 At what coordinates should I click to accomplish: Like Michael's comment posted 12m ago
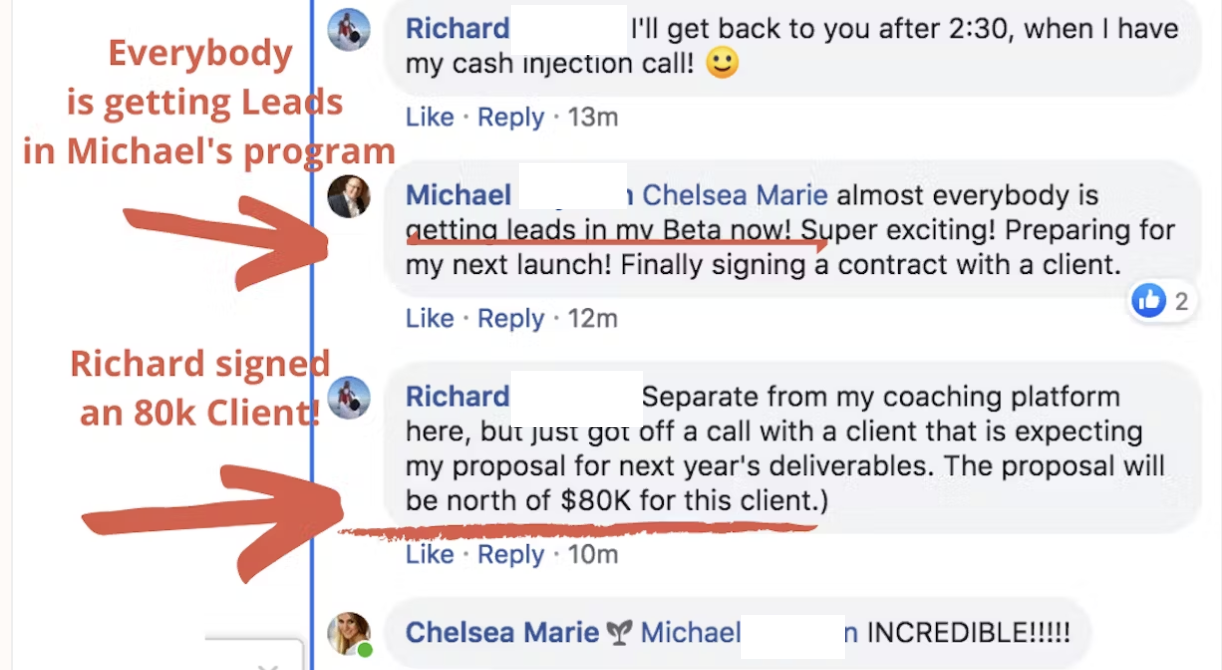pos(430,318)
